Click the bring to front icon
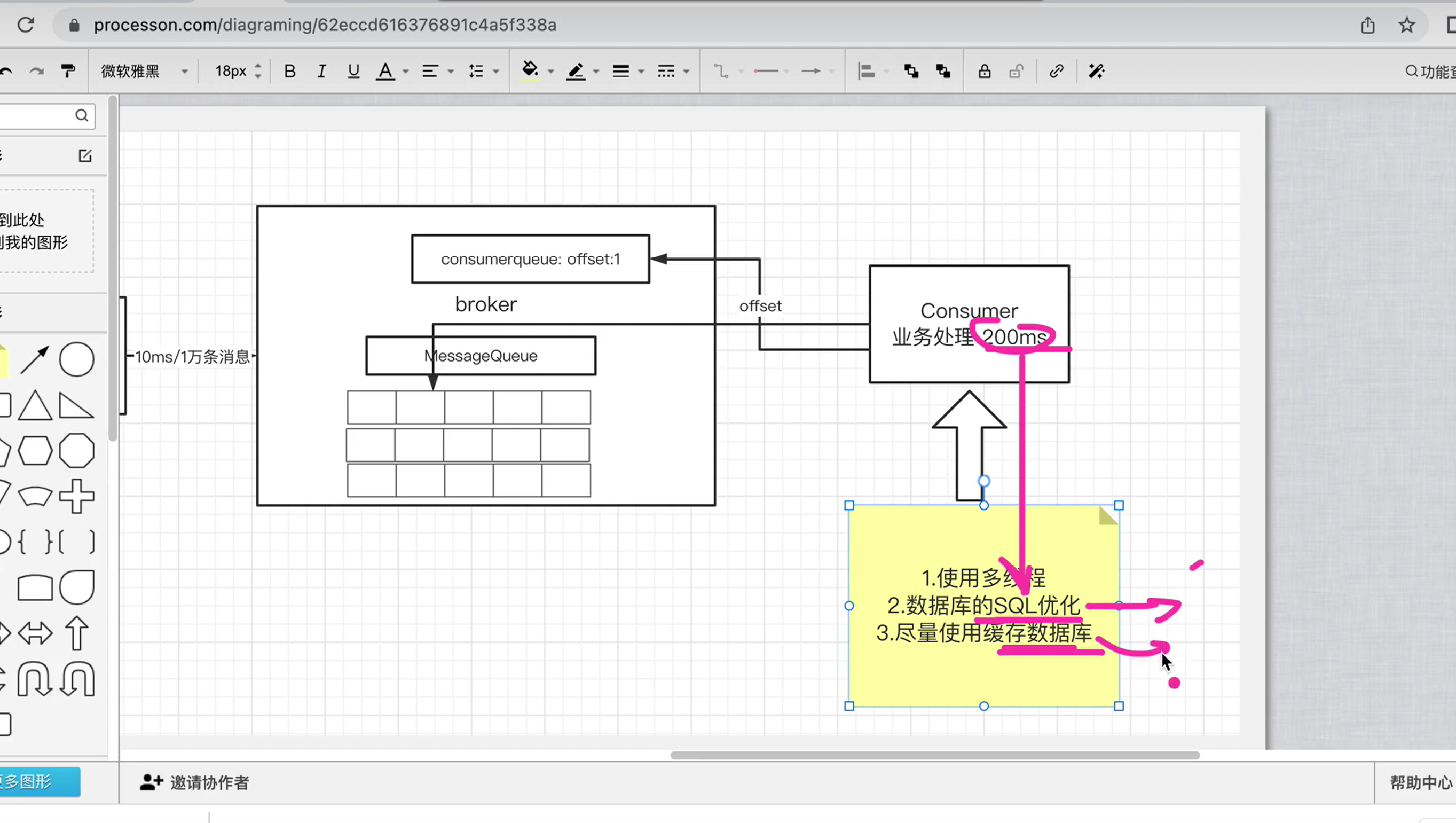1456x823 pixels. coord(910,71)
